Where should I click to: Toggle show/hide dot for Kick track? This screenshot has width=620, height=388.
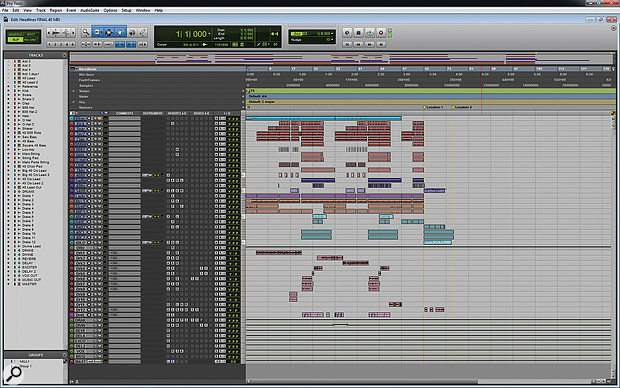[x=9, y=91]
